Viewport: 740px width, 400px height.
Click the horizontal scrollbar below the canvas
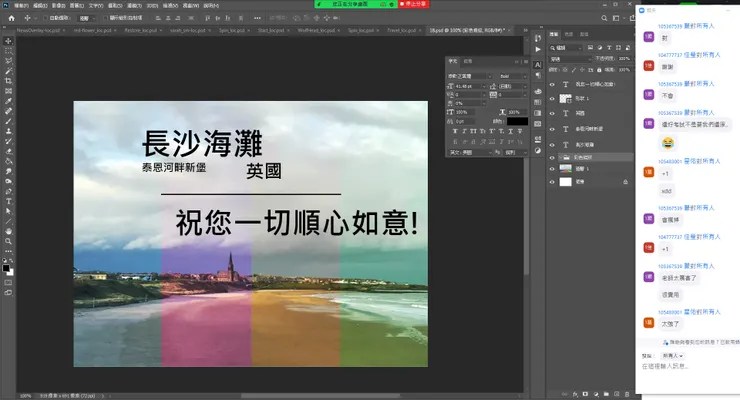321,396
